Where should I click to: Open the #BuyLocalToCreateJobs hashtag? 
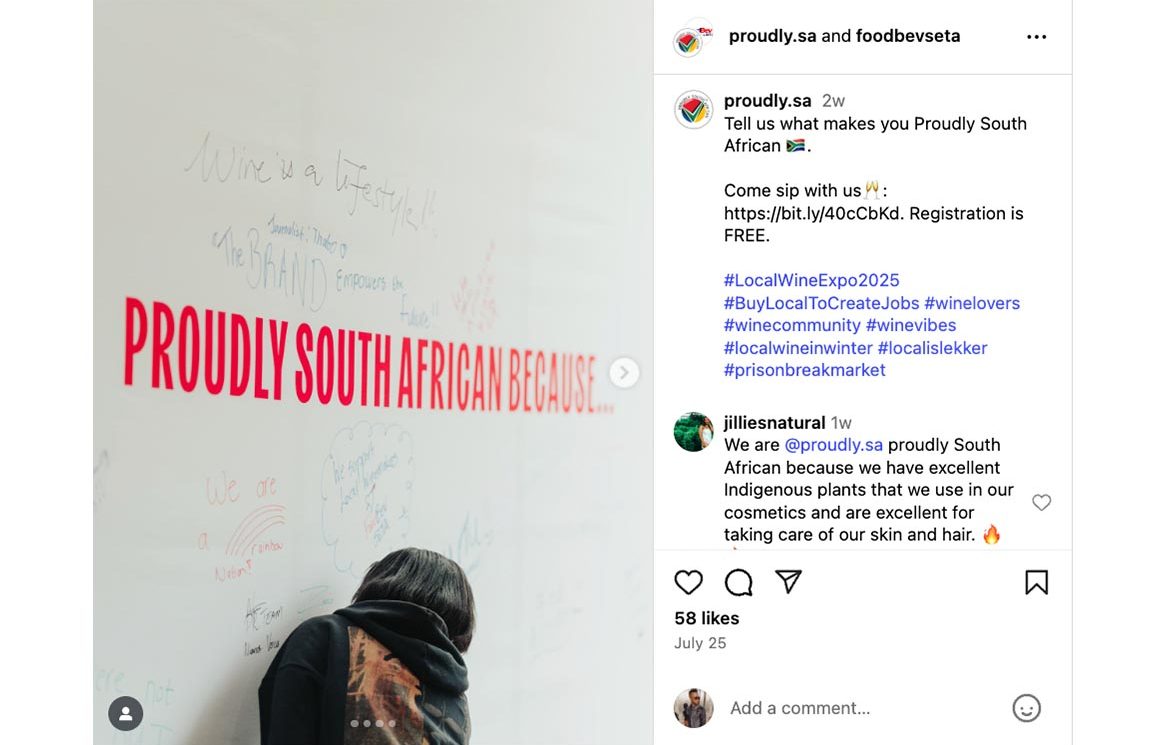820,303
